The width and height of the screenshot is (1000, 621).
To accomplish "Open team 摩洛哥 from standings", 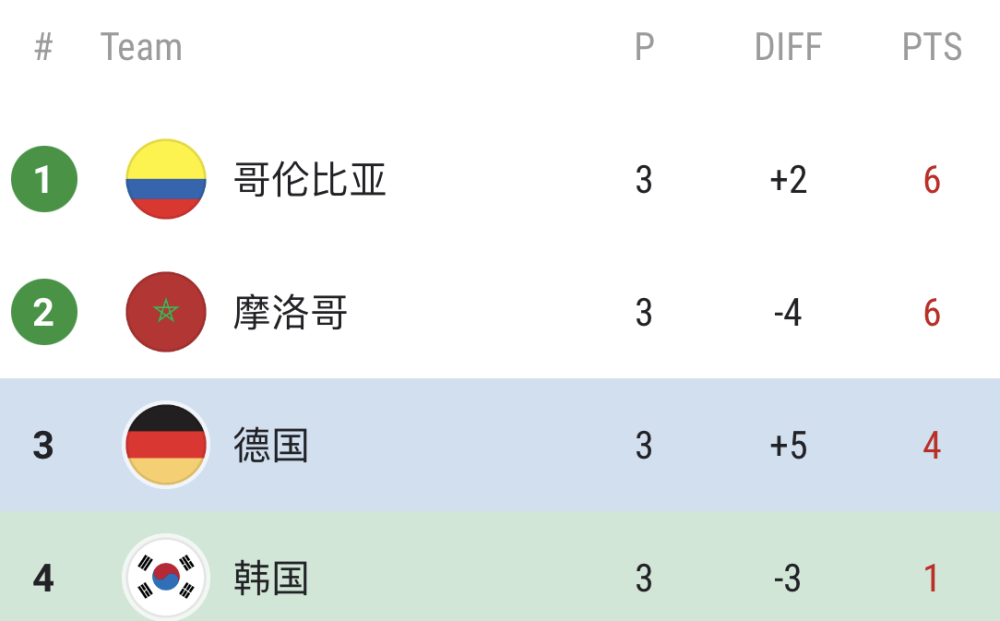I will coord(290,313).
